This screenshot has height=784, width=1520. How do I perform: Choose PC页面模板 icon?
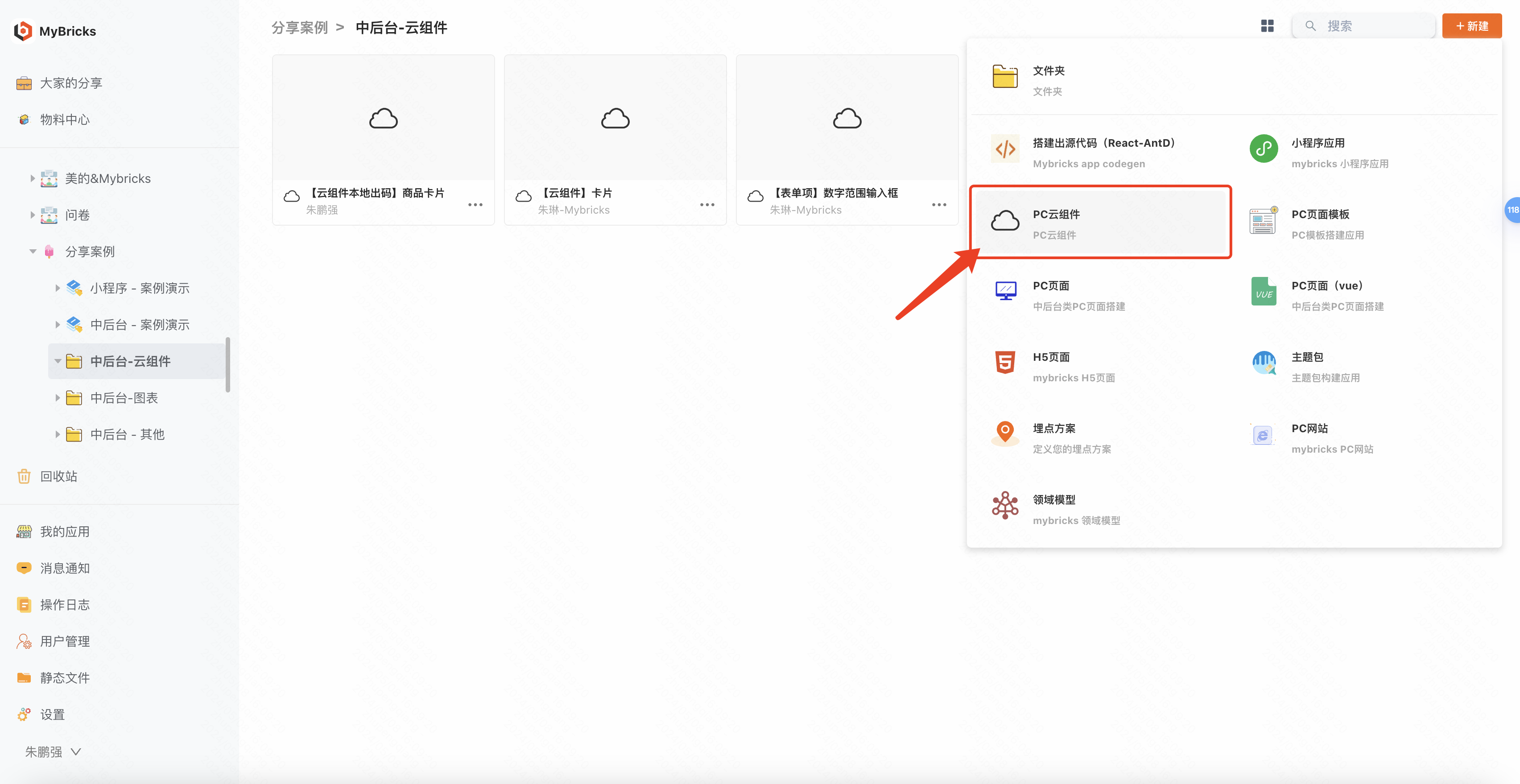point(1264,221)
